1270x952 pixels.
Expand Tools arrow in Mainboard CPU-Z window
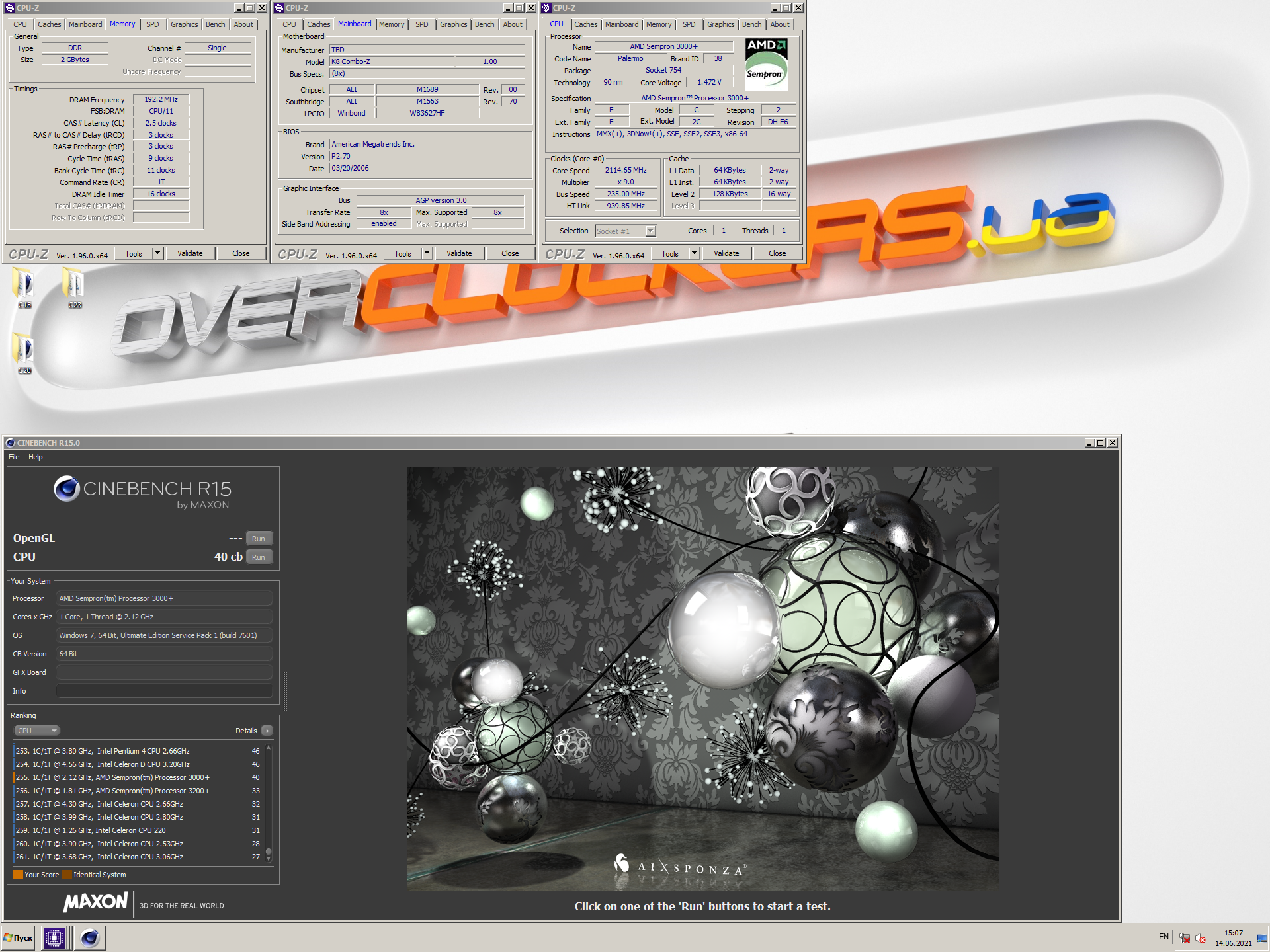[427, 253]
